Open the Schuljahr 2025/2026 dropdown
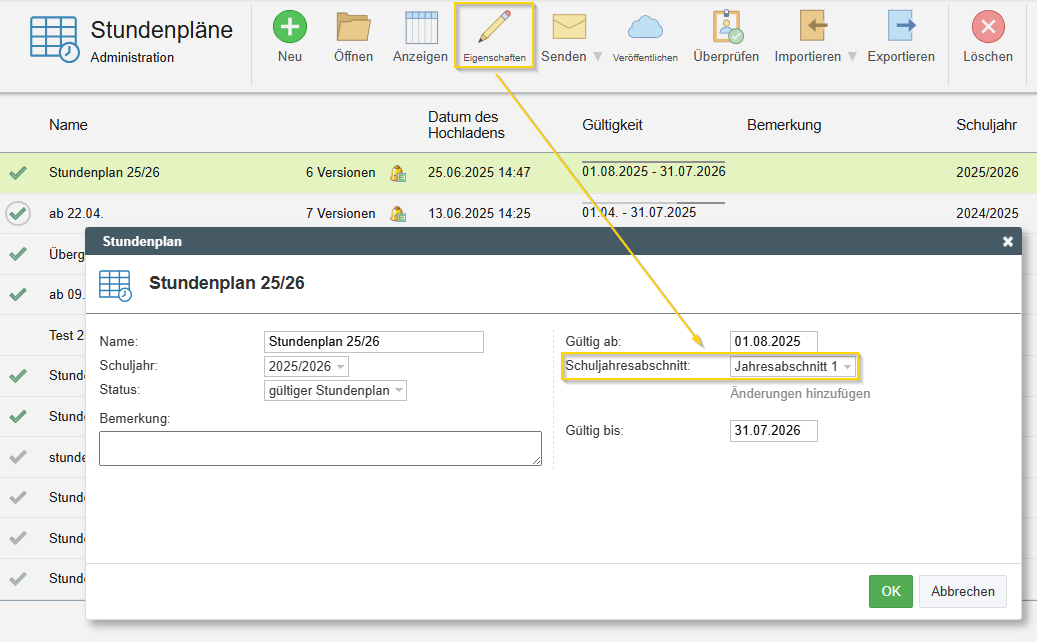The height and width of the screenshot is (642, 1037). coord(306,366)
